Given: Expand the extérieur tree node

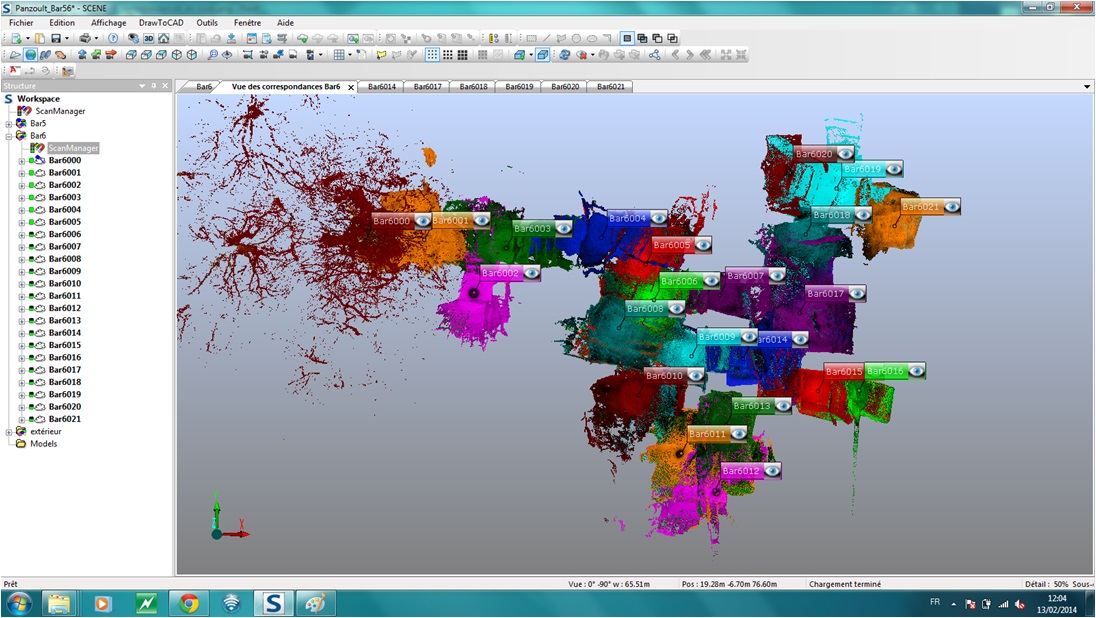Looking at the screenshot, I should pyautogui.click(x=9, y=432).
